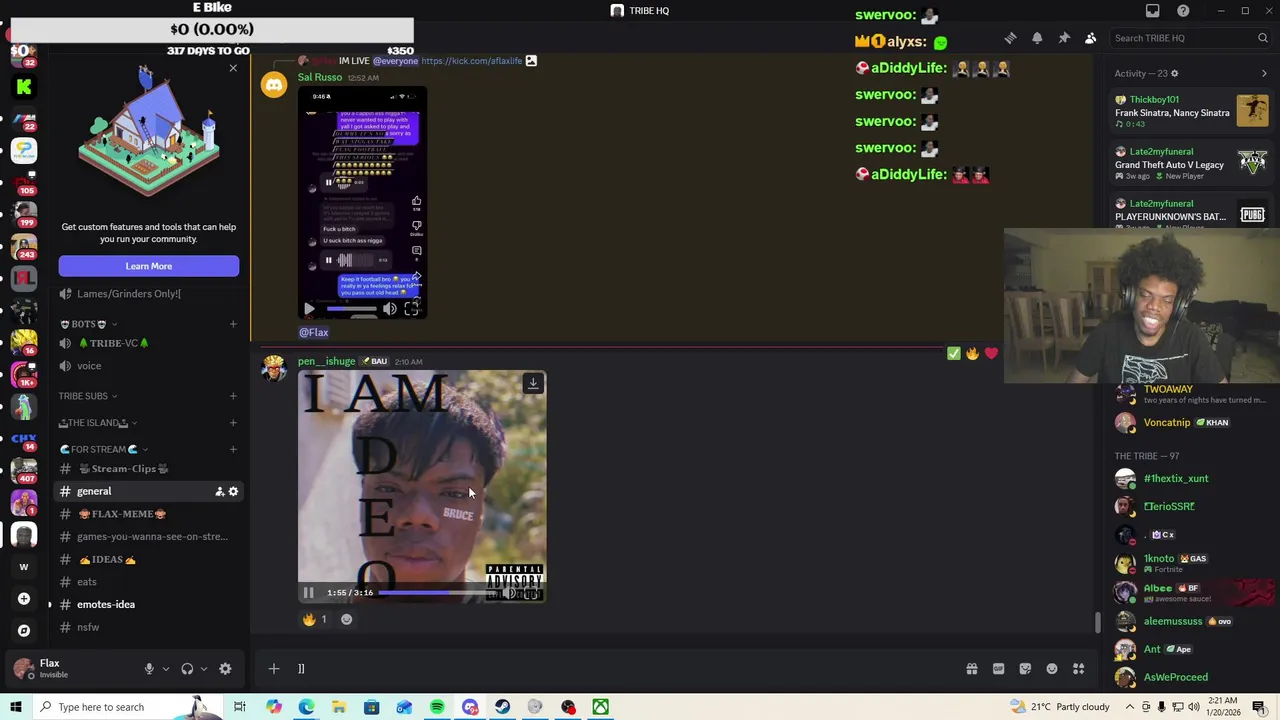Open the Discord help icon

click(1184, 11)
